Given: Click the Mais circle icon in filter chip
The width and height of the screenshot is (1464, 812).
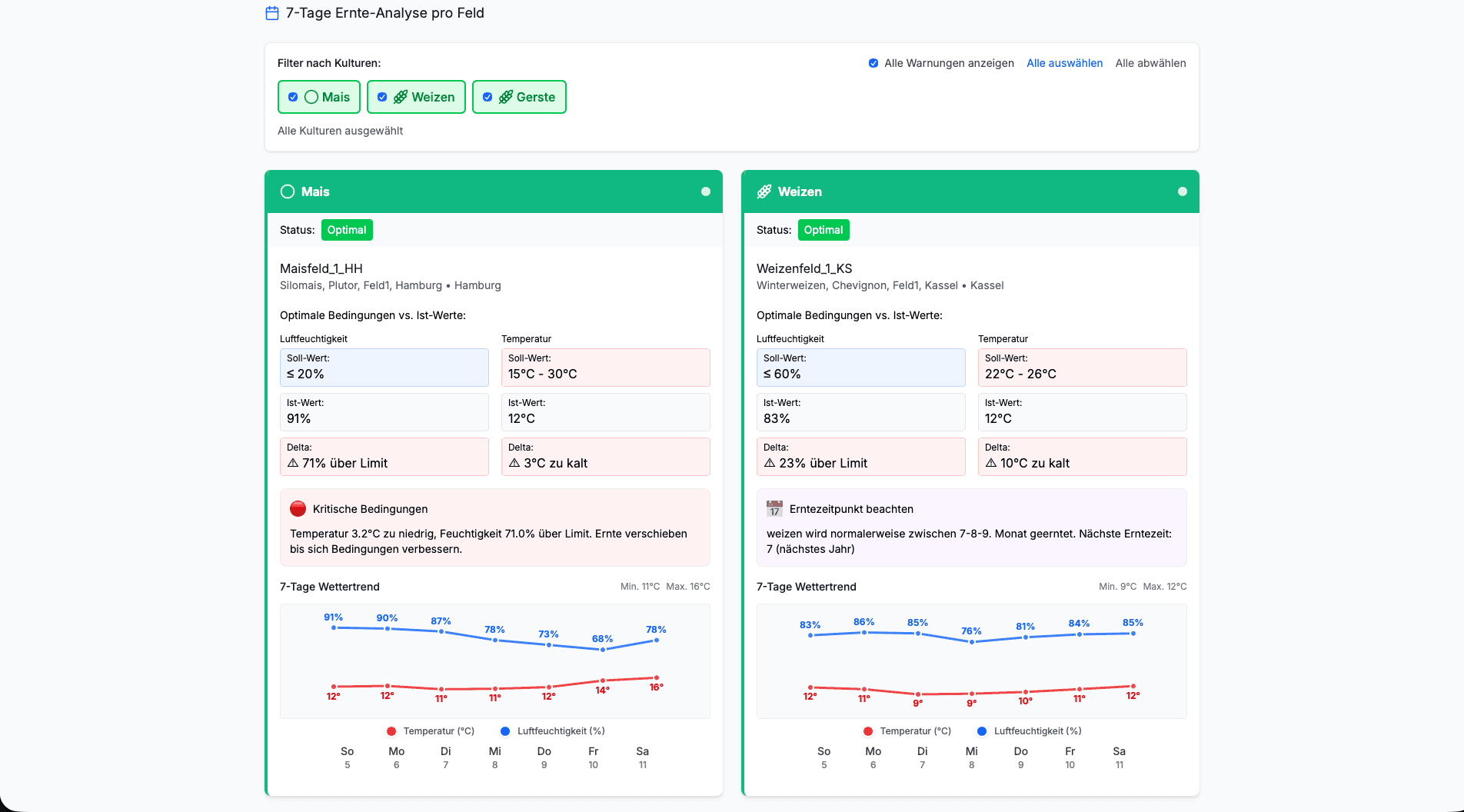Looking at the screenshot, I should pyautogui.click(x=311, y=97).
